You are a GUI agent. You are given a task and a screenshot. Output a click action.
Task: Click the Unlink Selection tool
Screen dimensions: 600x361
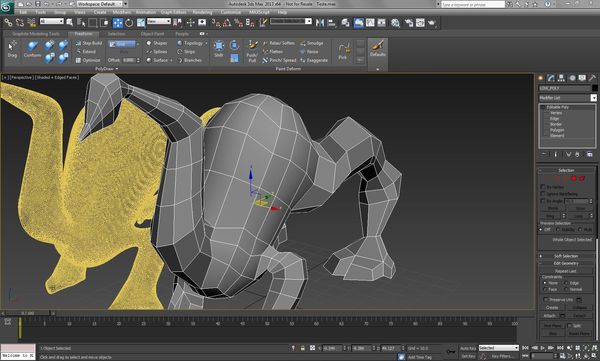click(x=20, y=23)
